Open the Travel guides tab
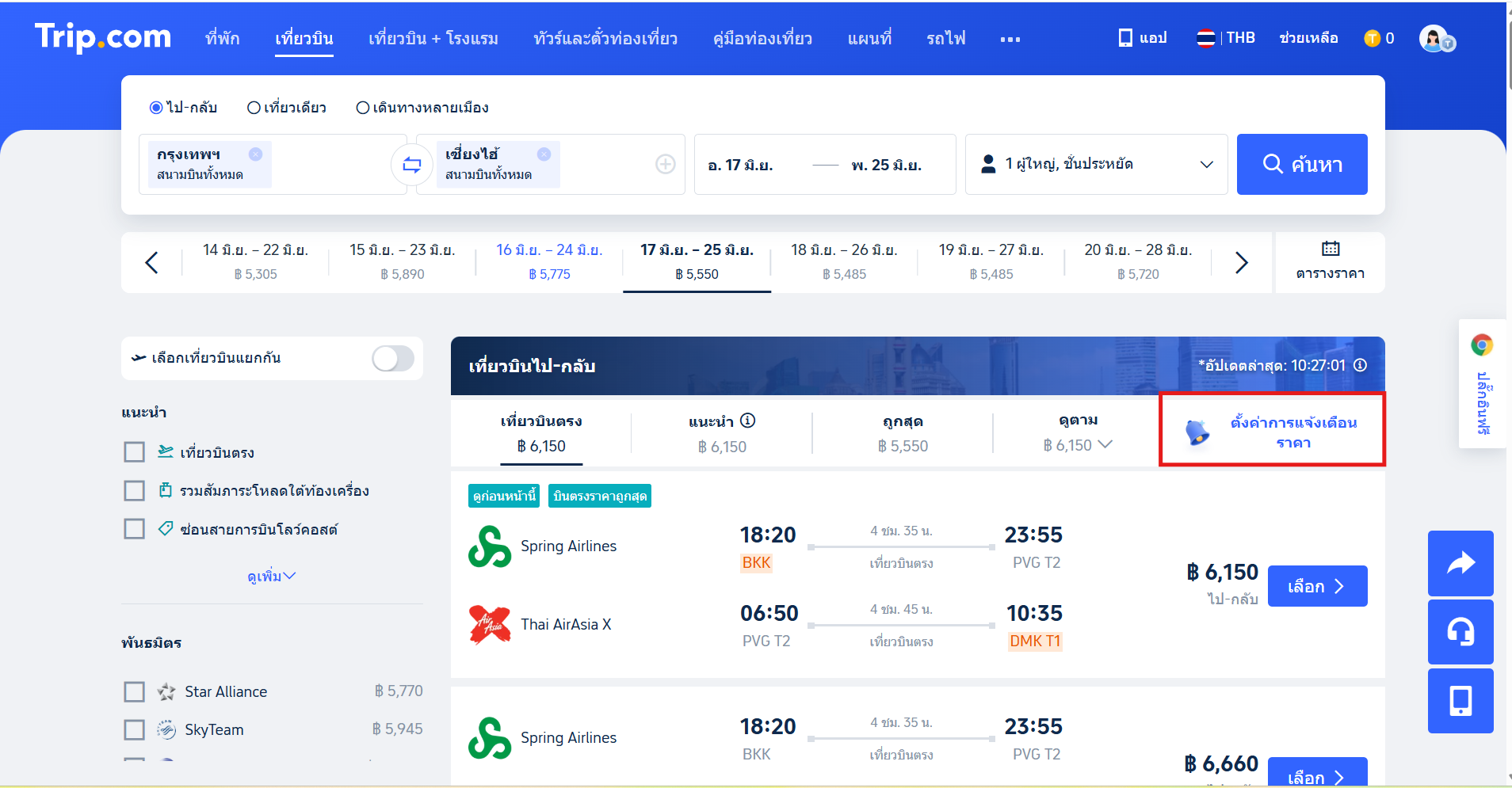This screenshot has height=788, width=1512. coord(762,38)
